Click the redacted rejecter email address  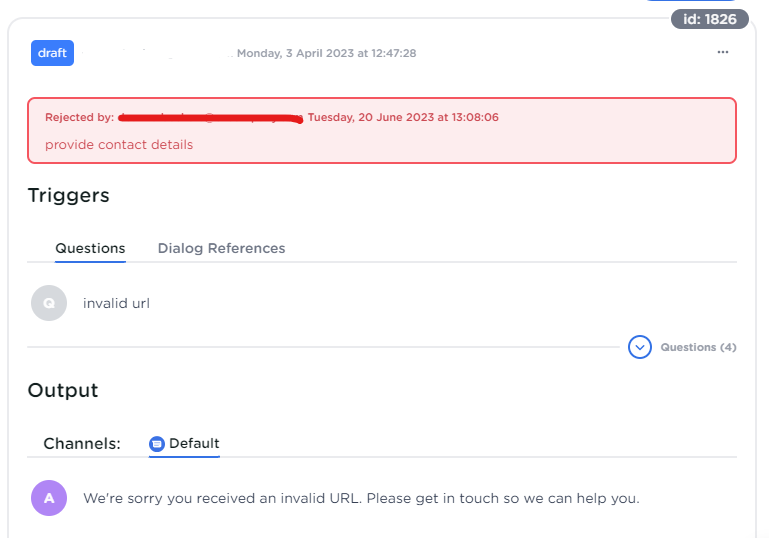coord(210,118)
